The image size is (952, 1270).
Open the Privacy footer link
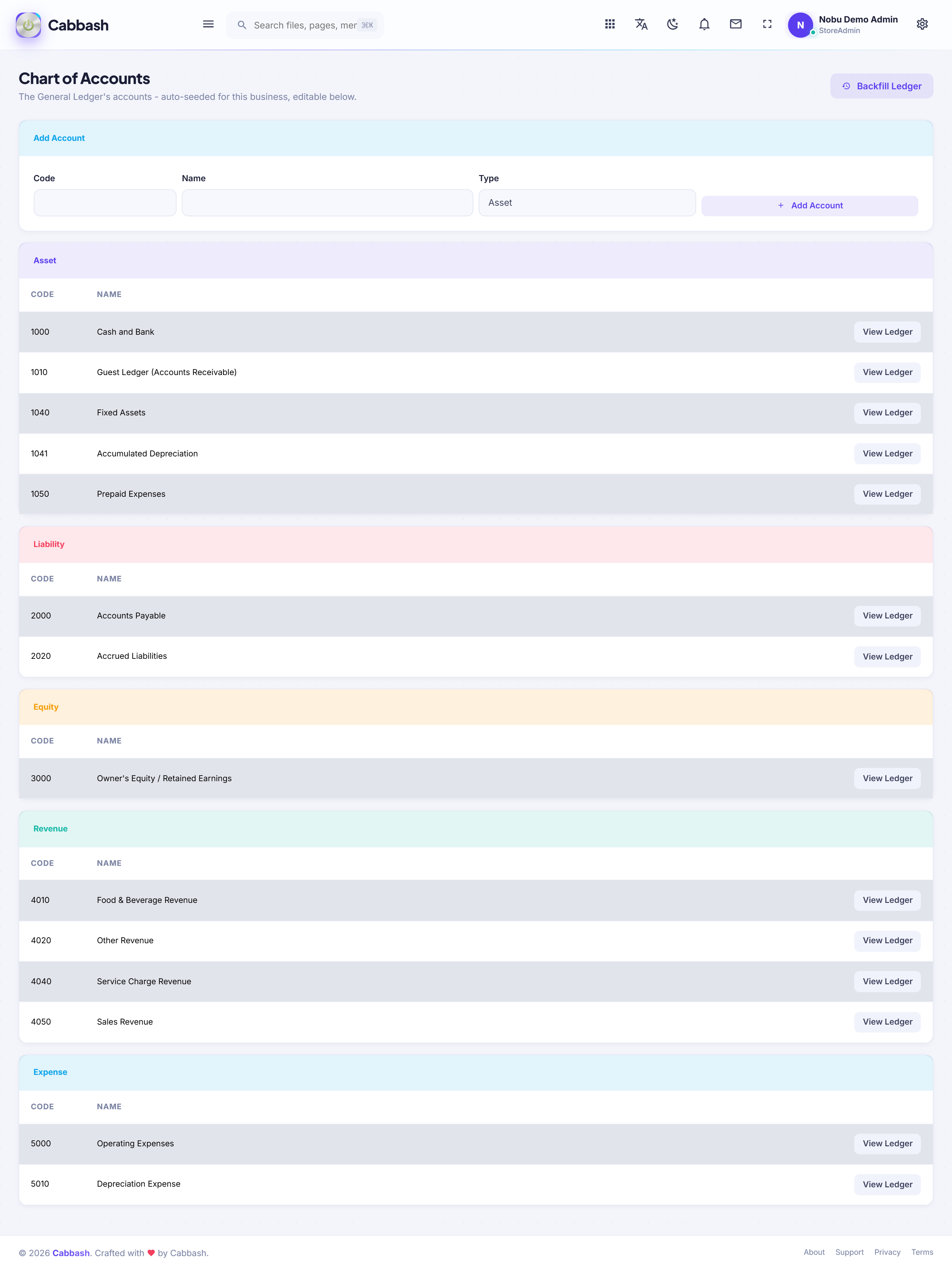887,1252
